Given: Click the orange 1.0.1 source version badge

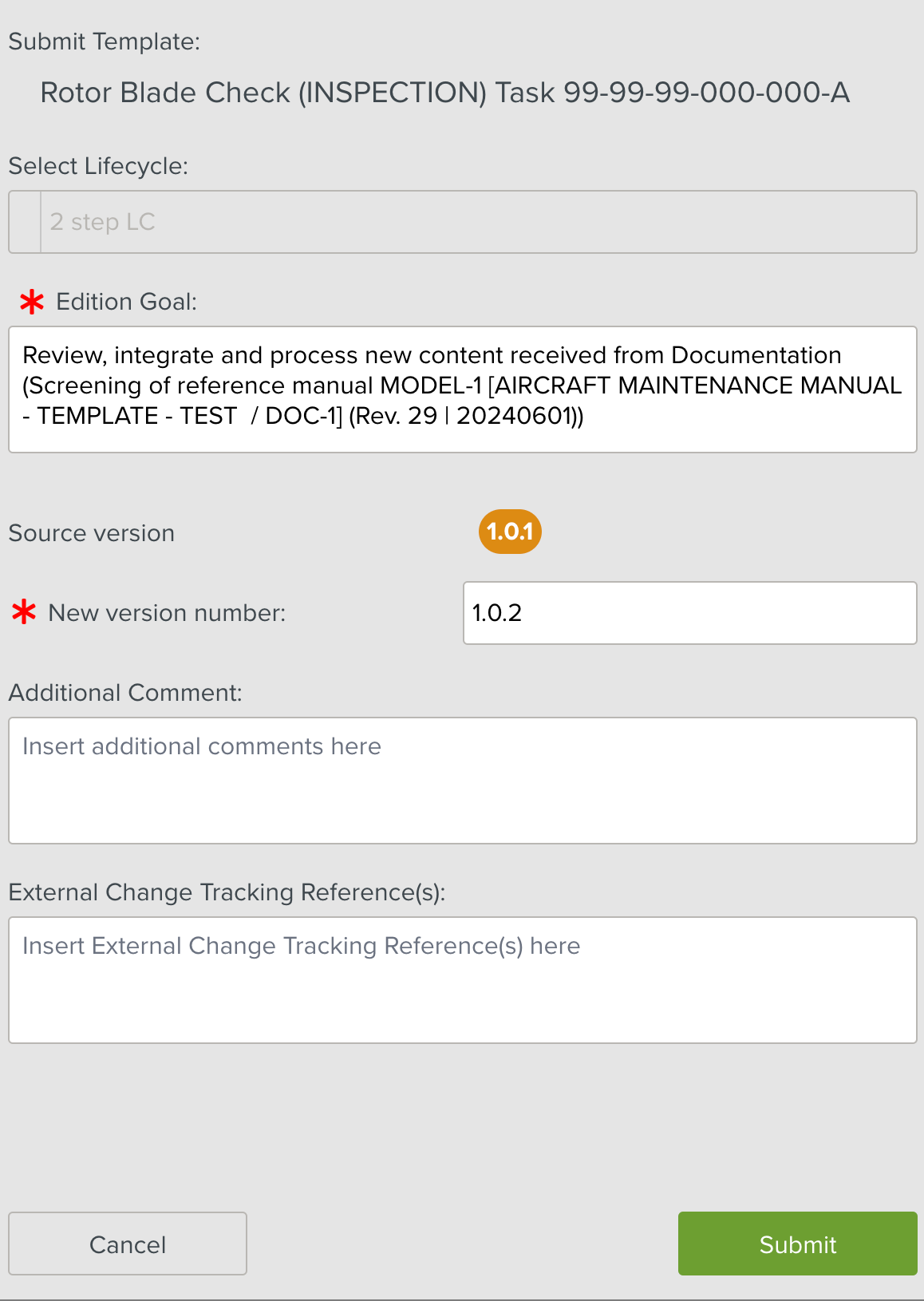Looking at the screenshot, I should pos(510,532).
